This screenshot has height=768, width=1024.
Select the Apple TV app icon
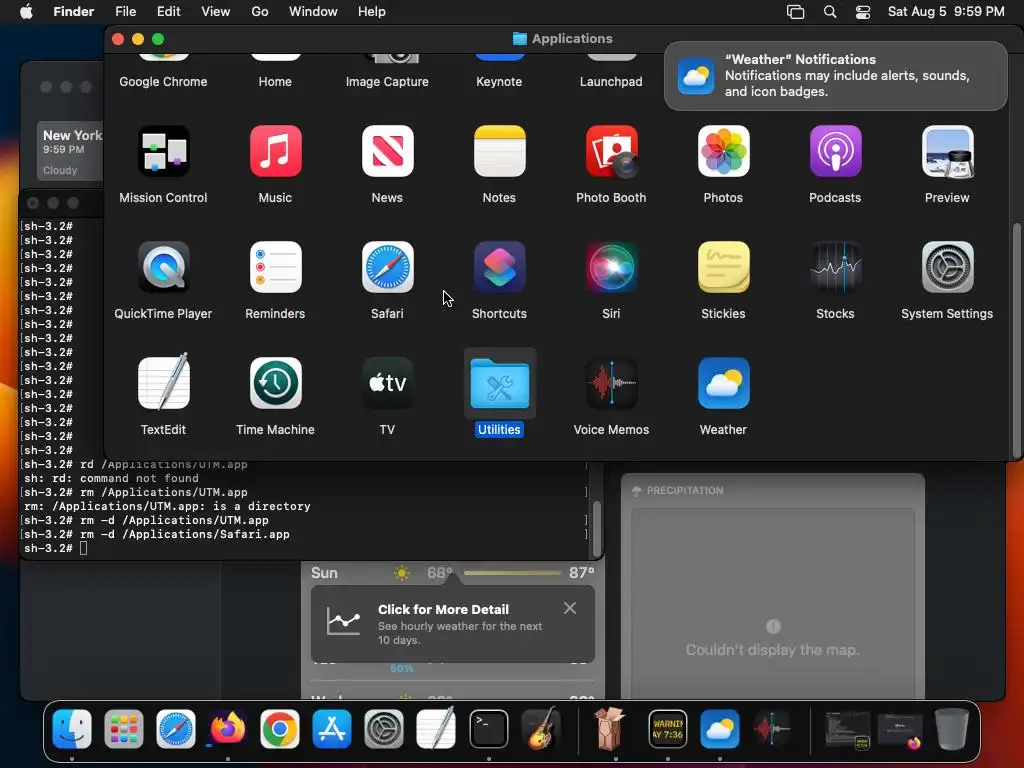point(387,383)
